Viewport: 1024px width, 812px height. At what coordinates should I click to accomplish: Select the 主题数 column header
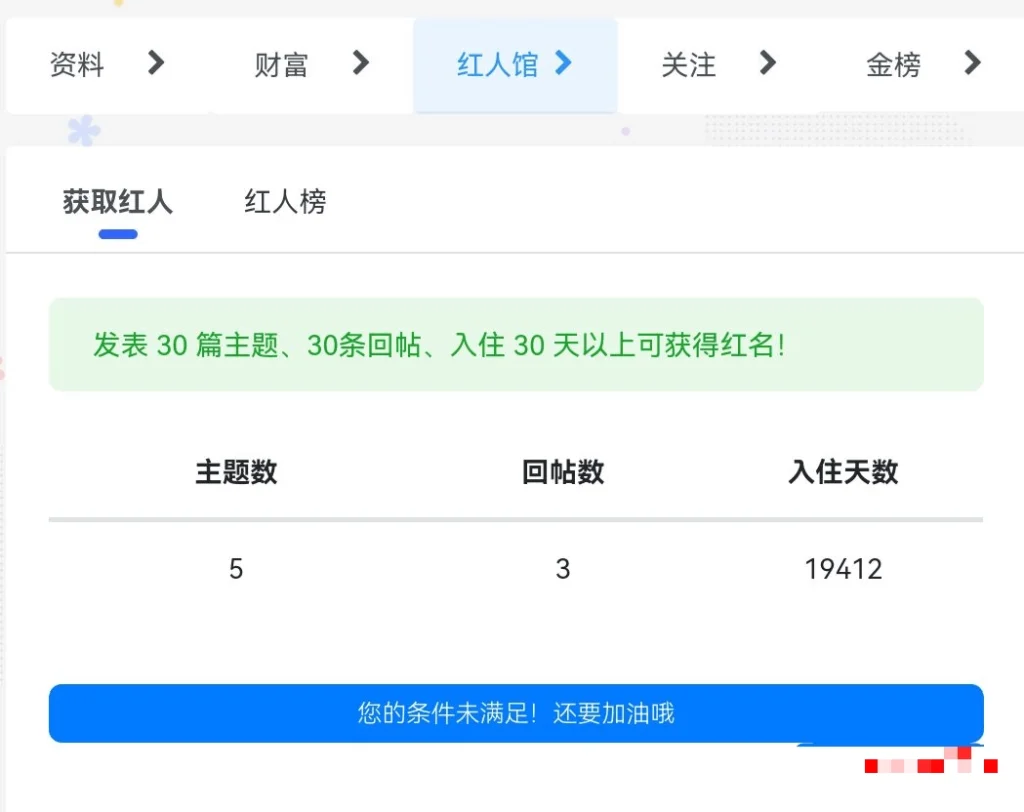(236, 472)
